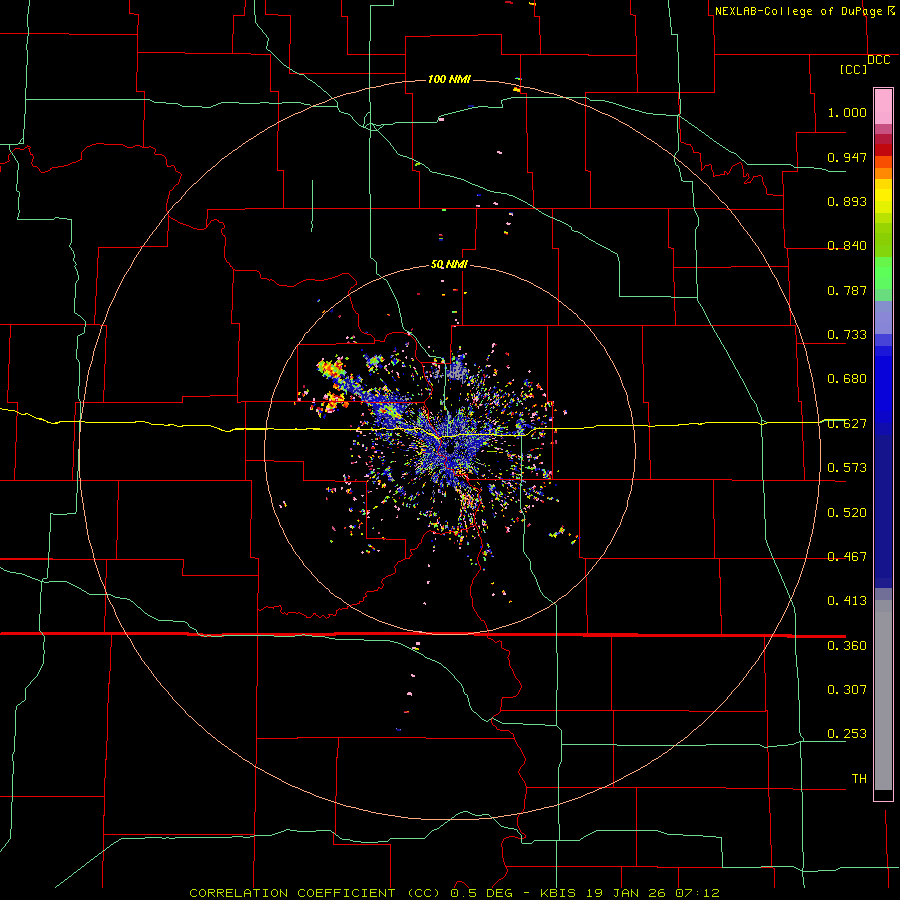
Task: Select the 0.573 legend value
Action: click(x=847, y=468)
